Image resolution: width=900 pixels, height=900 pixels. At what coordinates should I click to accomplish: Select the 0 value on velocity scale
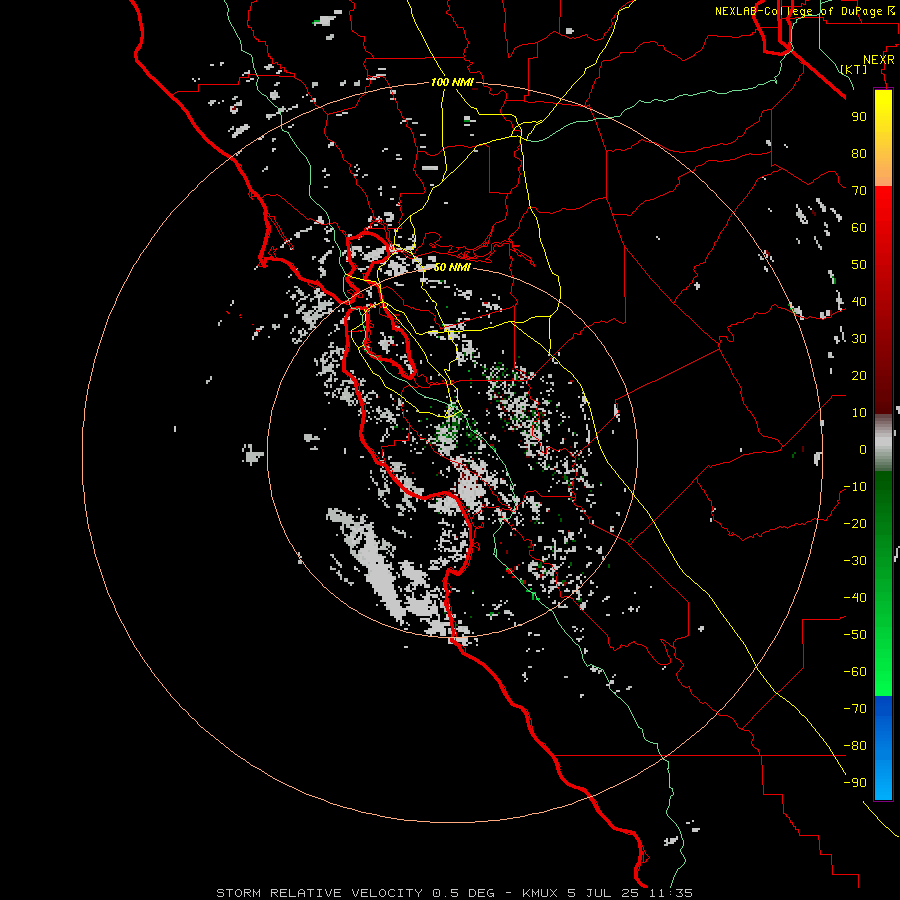pos(863,449)
